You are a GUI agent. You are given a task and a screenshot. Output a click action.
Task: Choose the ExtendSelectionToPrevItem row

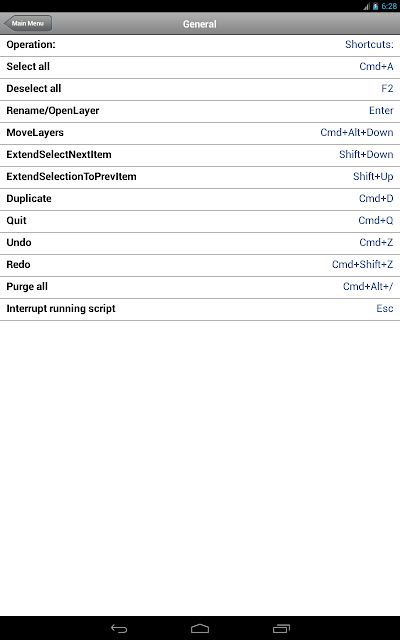[x=200, y=177]
